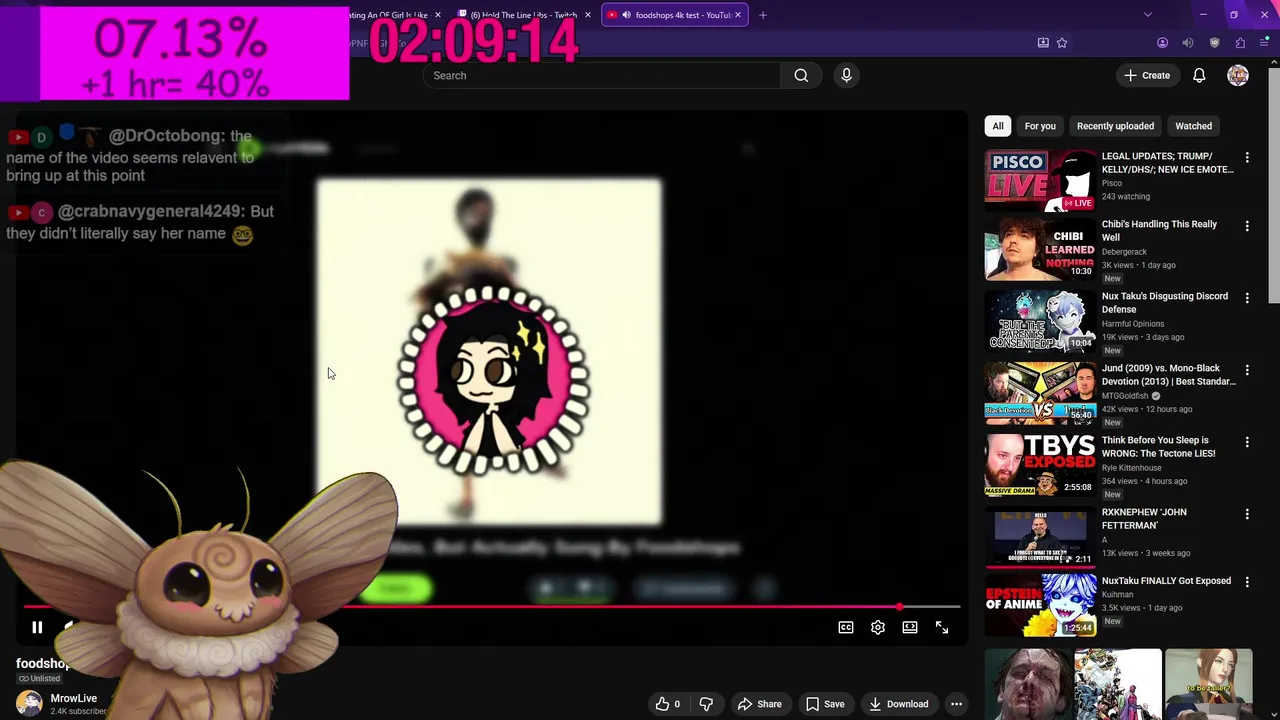Open more actions ellipsis below video
The image size is (1280, 720).
(956, 704)
